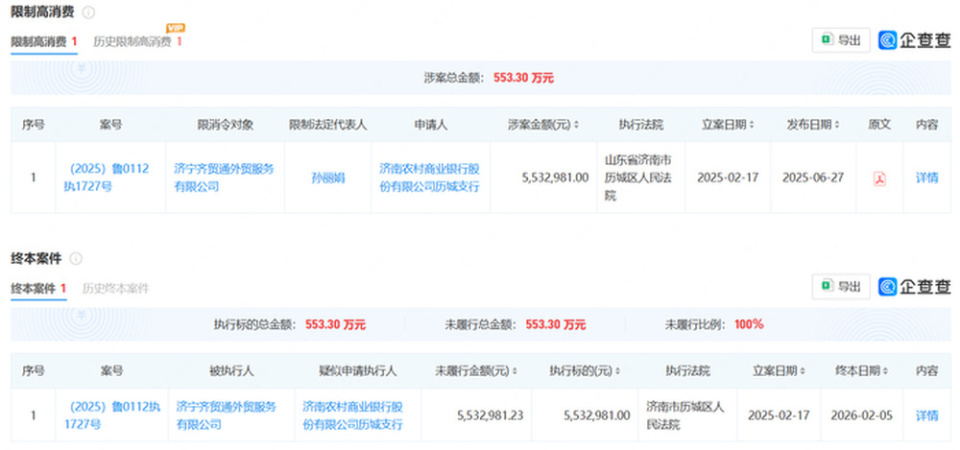960x450 pixels.
Task: Export the 终本案件 table with 导出 button
Action: pos(841,286)
